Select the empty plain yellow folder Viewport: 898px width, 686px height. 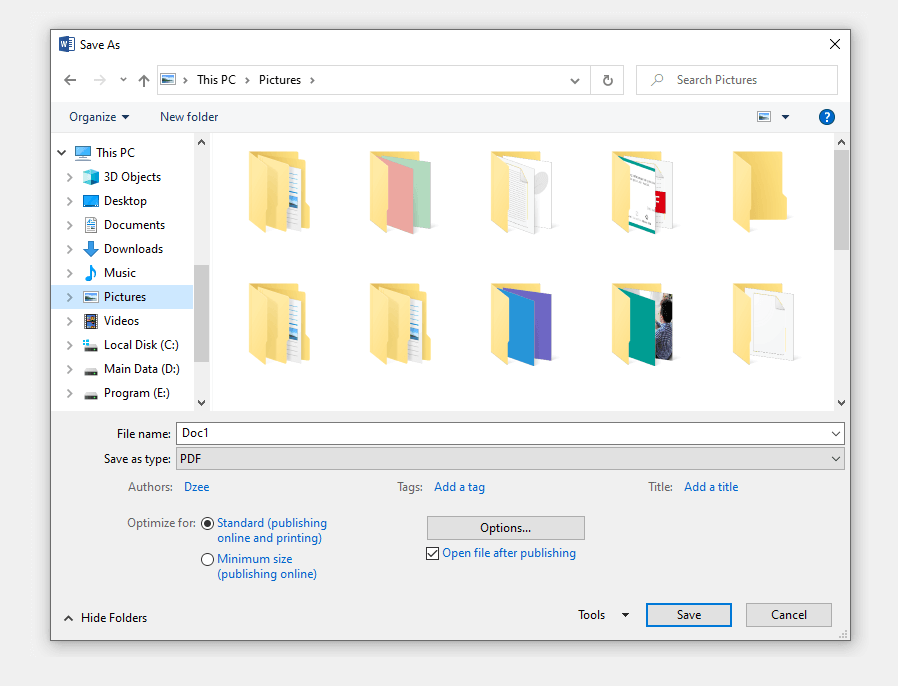point(761,192)
